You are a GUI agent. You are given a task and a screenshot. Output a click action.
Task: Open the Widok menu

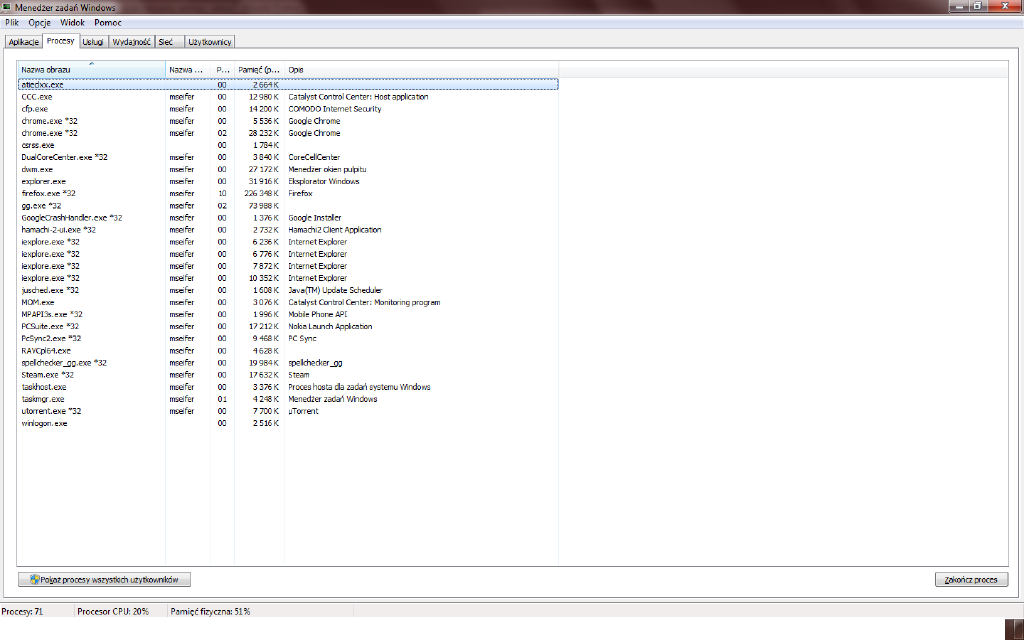(72, 23)
